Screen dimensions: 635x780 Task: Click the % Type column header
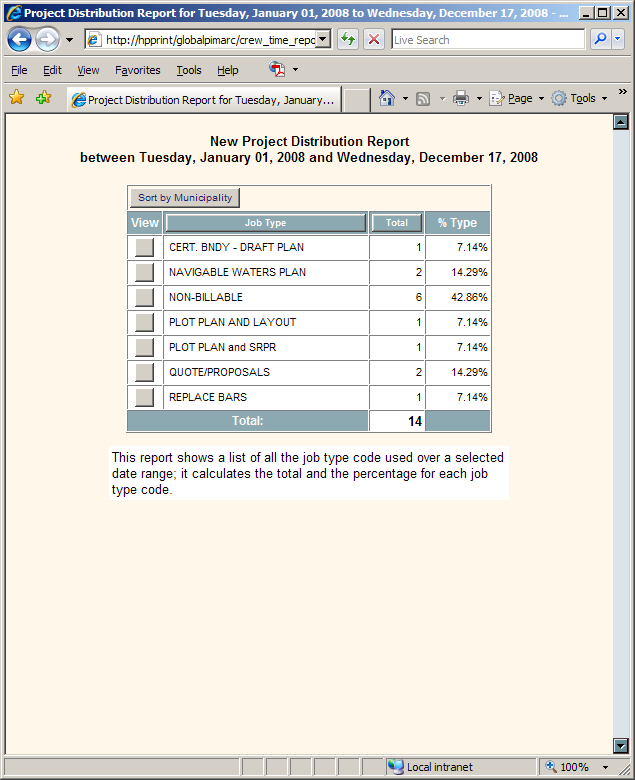click(x=457, y=223)
